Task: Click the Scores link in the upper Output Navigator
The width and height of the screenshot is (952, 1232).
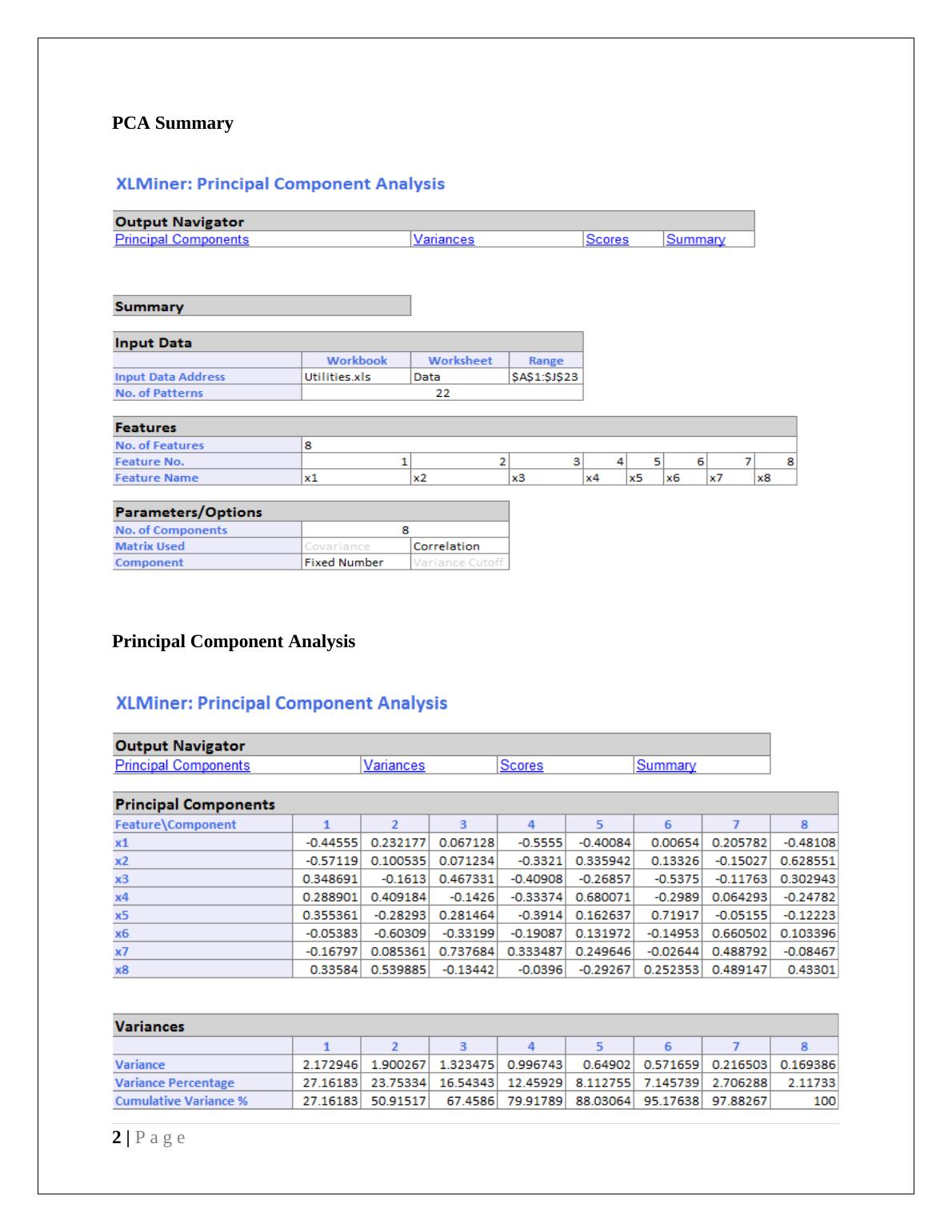Action: pyautogui.click(x=606, y=239)
